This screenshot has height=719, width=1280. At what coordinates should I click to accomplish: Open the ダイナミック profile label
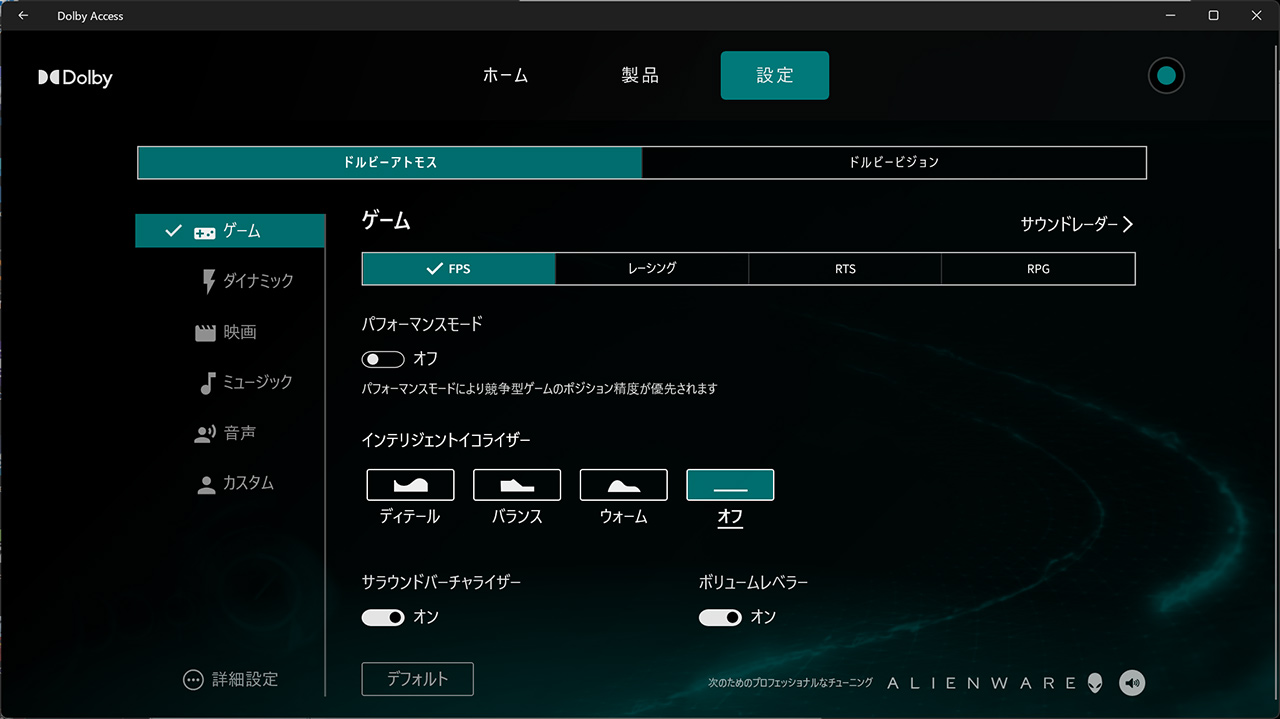[x=258, y=282]
